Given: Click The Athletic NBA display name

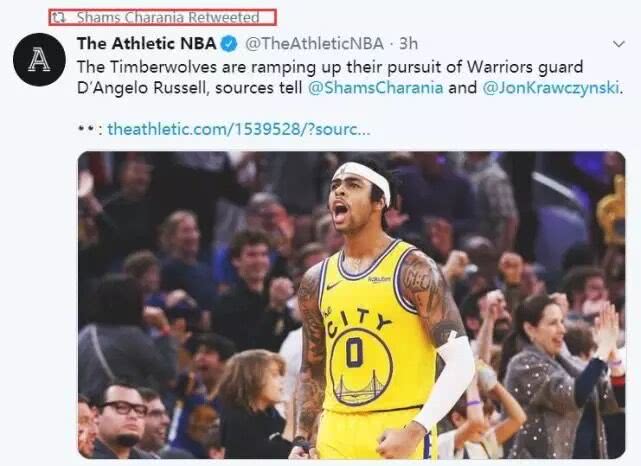Looking at the screenshot, I should [146, 43].
